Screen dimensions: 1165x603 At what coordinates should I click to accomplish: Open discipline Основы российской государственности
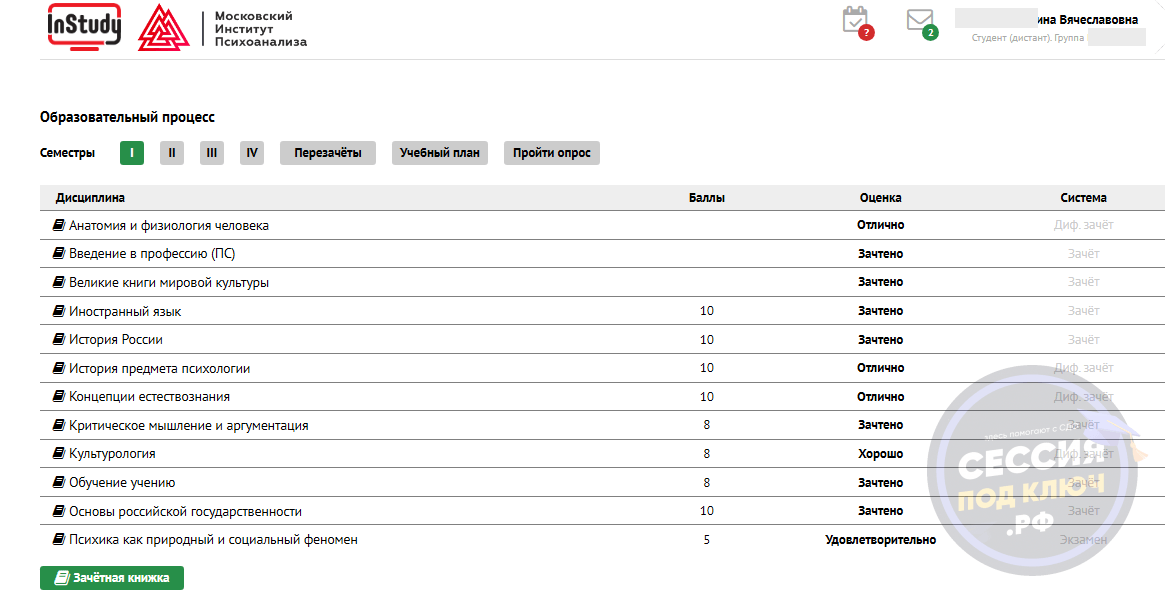point(185,512)
